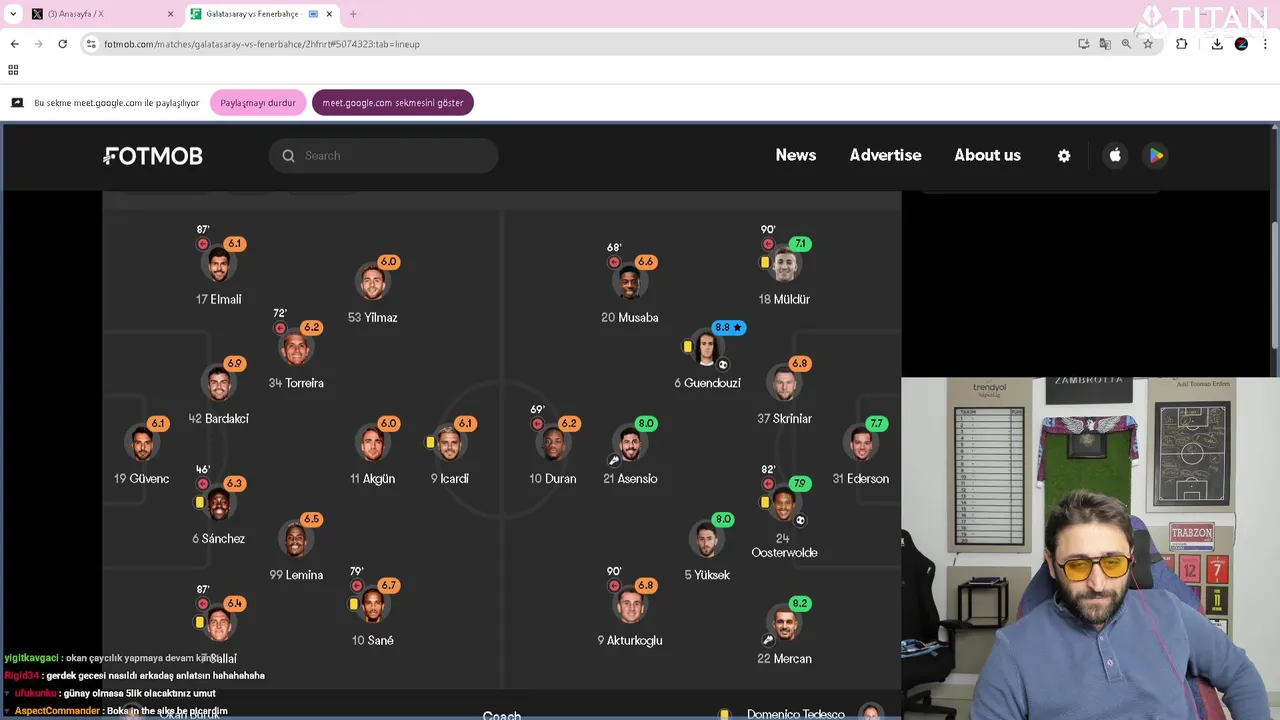Screen dimensions: 1280x720
Task: Click Mercan's assist boot icon
Action: coord(769,640)
